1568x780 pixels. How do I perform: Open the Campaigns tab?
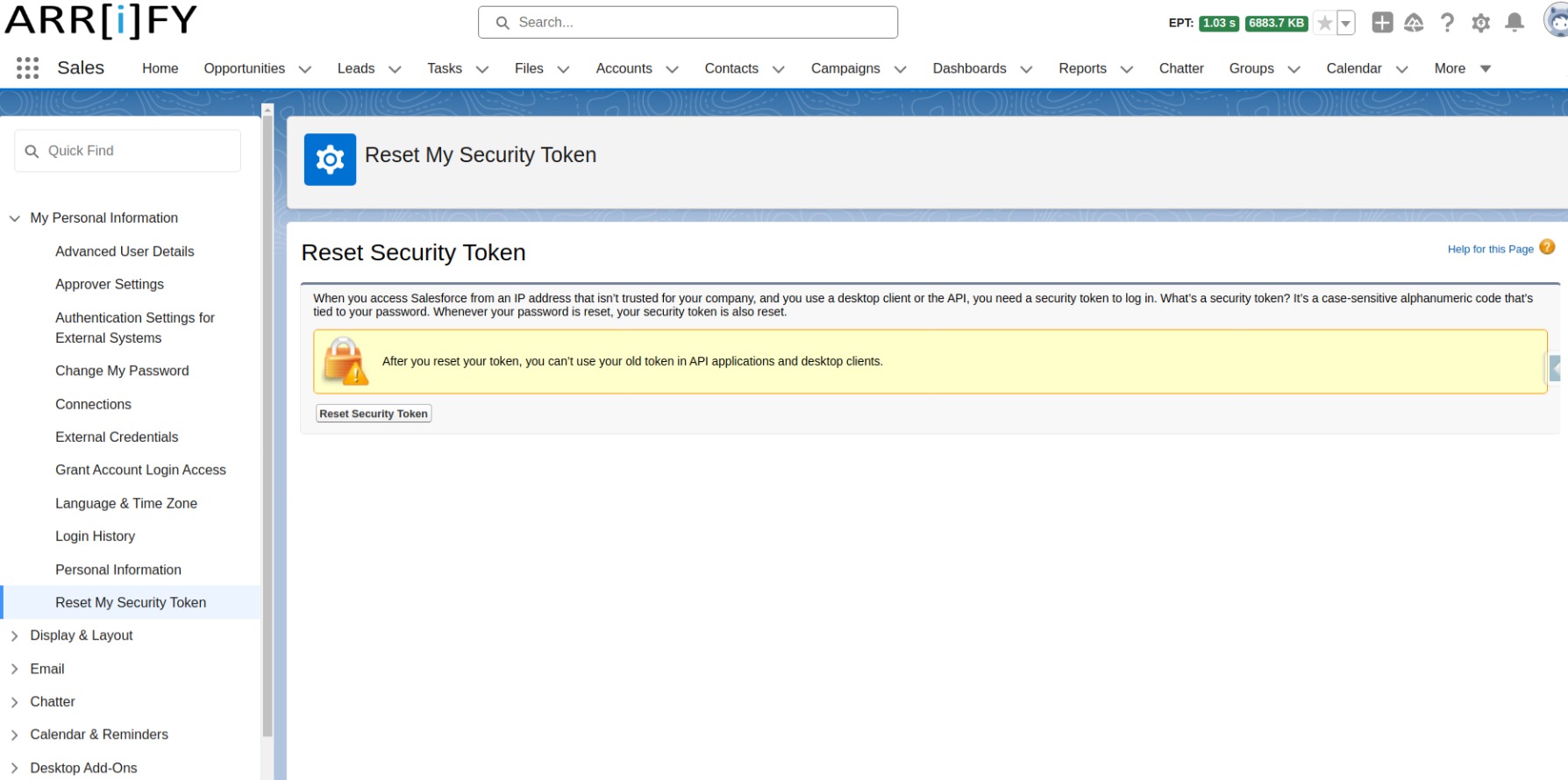845,68
